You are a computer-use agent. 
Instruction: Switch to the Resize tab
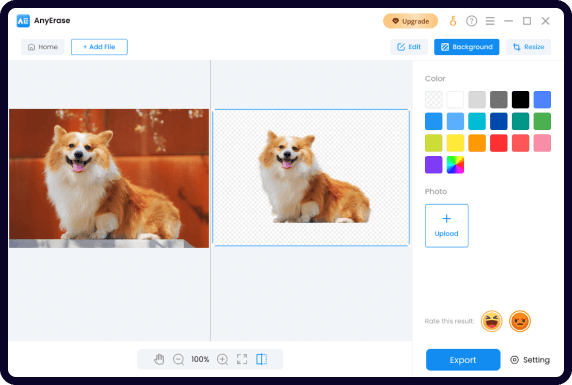coord(528,47)
